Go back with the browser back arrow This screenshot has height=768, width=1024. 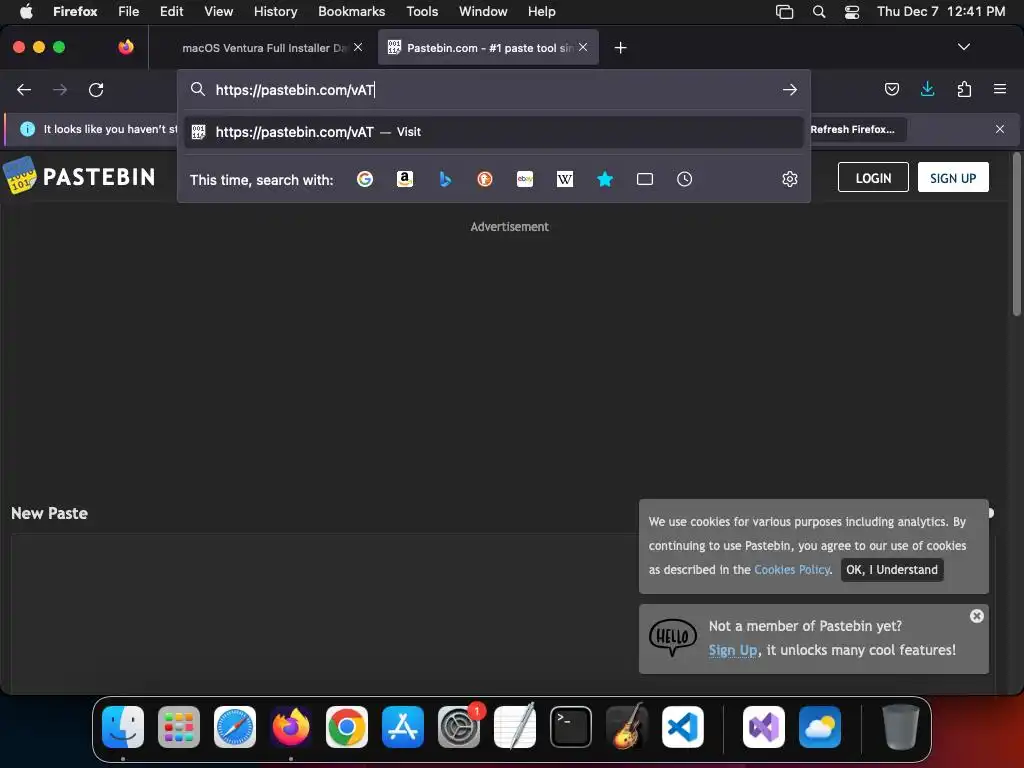[24, 89]
